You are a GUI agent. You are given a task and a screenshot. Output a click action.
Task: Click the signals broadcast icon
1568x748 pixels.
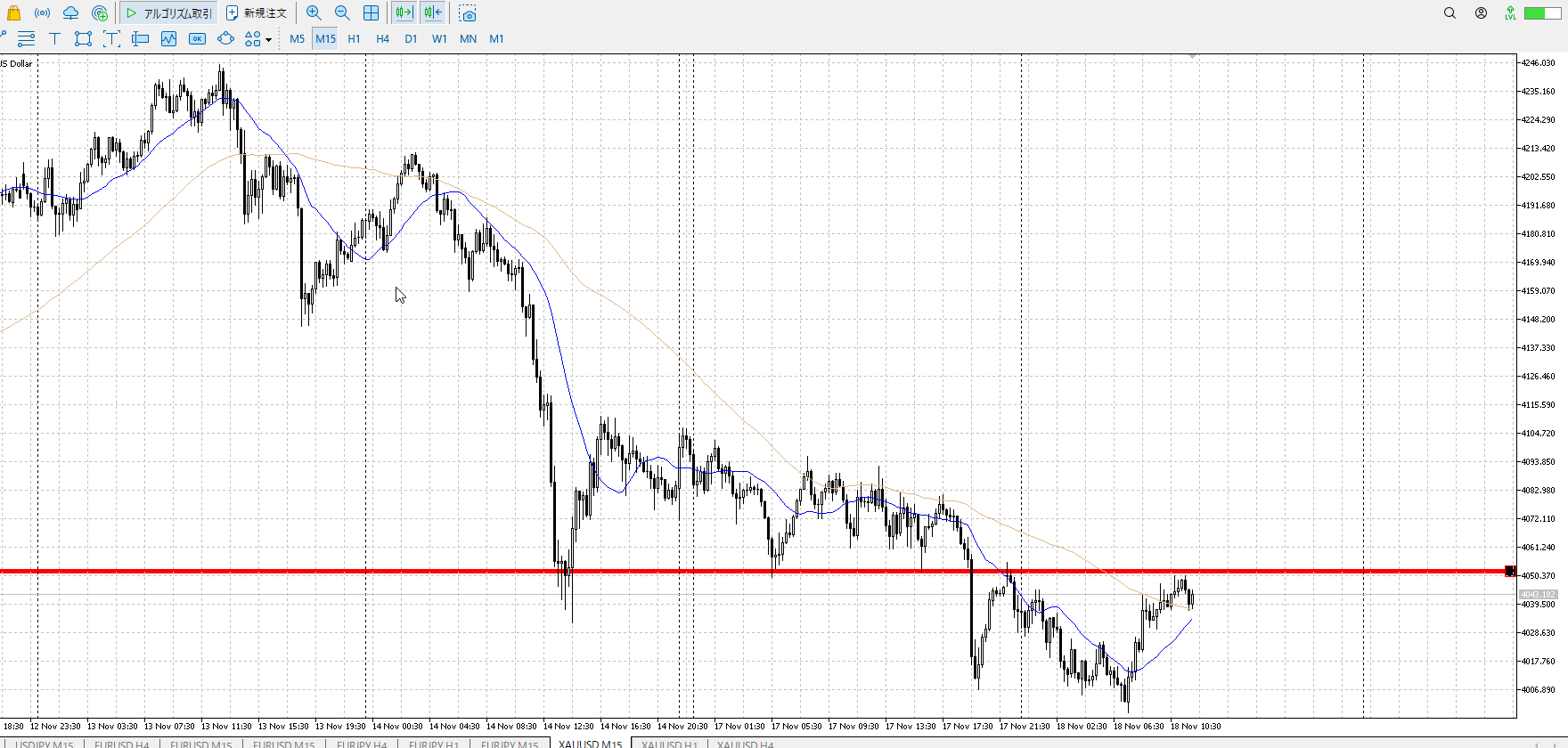tap(42, 13)
